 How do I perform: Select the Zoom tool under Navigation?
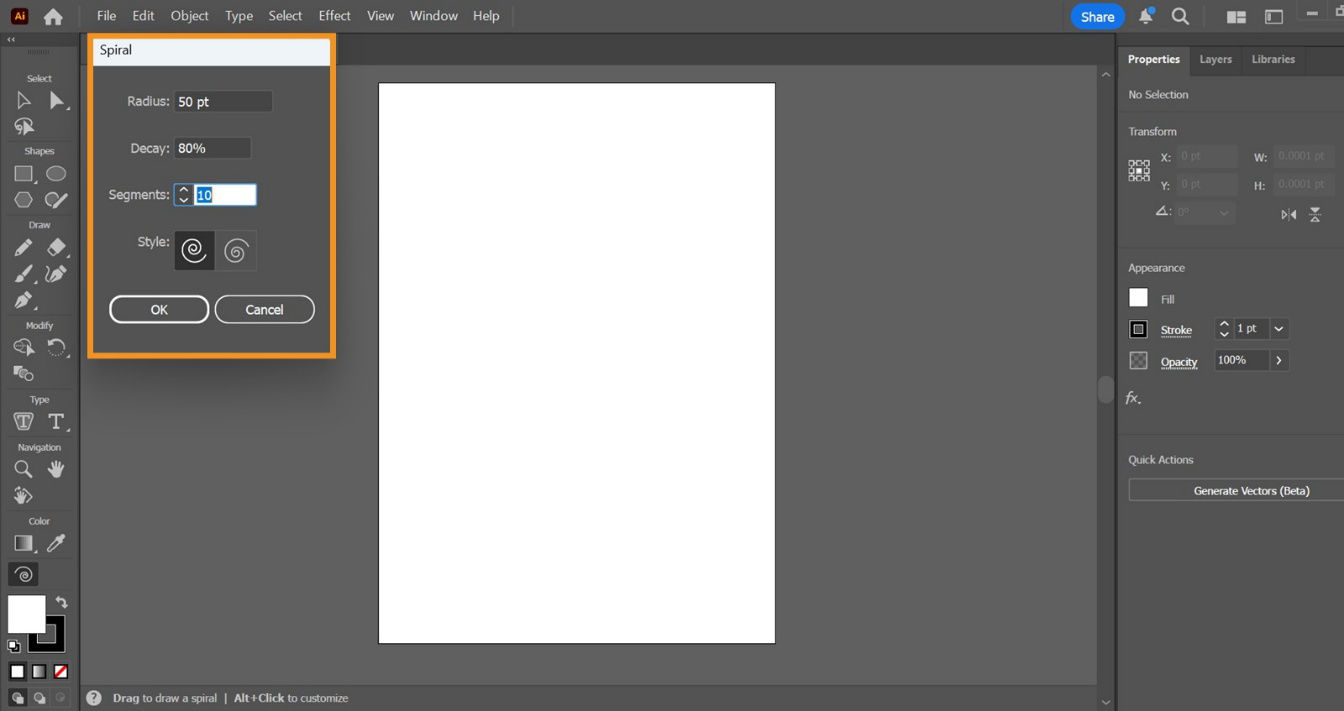point(23,469)
